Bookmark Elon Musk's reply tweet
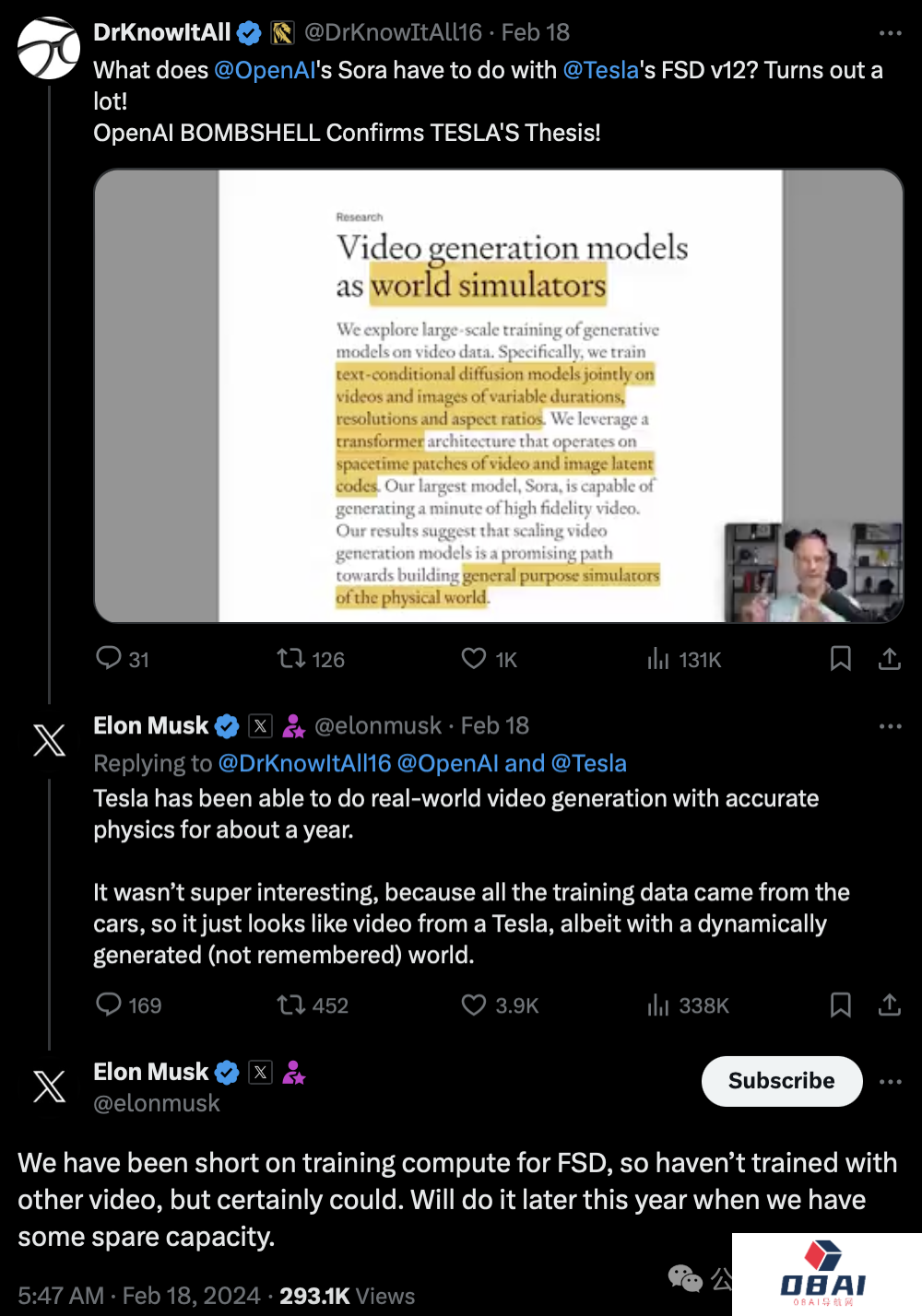 click(840, 1004)
